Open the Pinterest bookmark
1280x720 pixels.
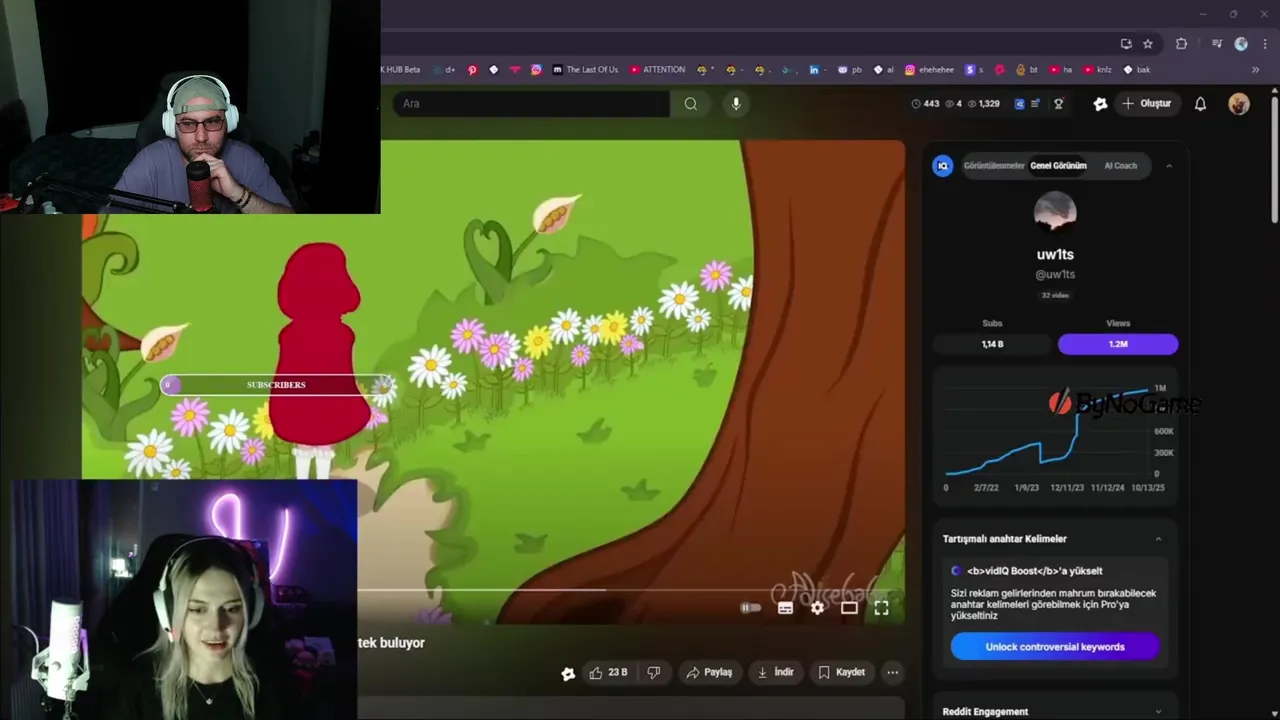(472, 70)
